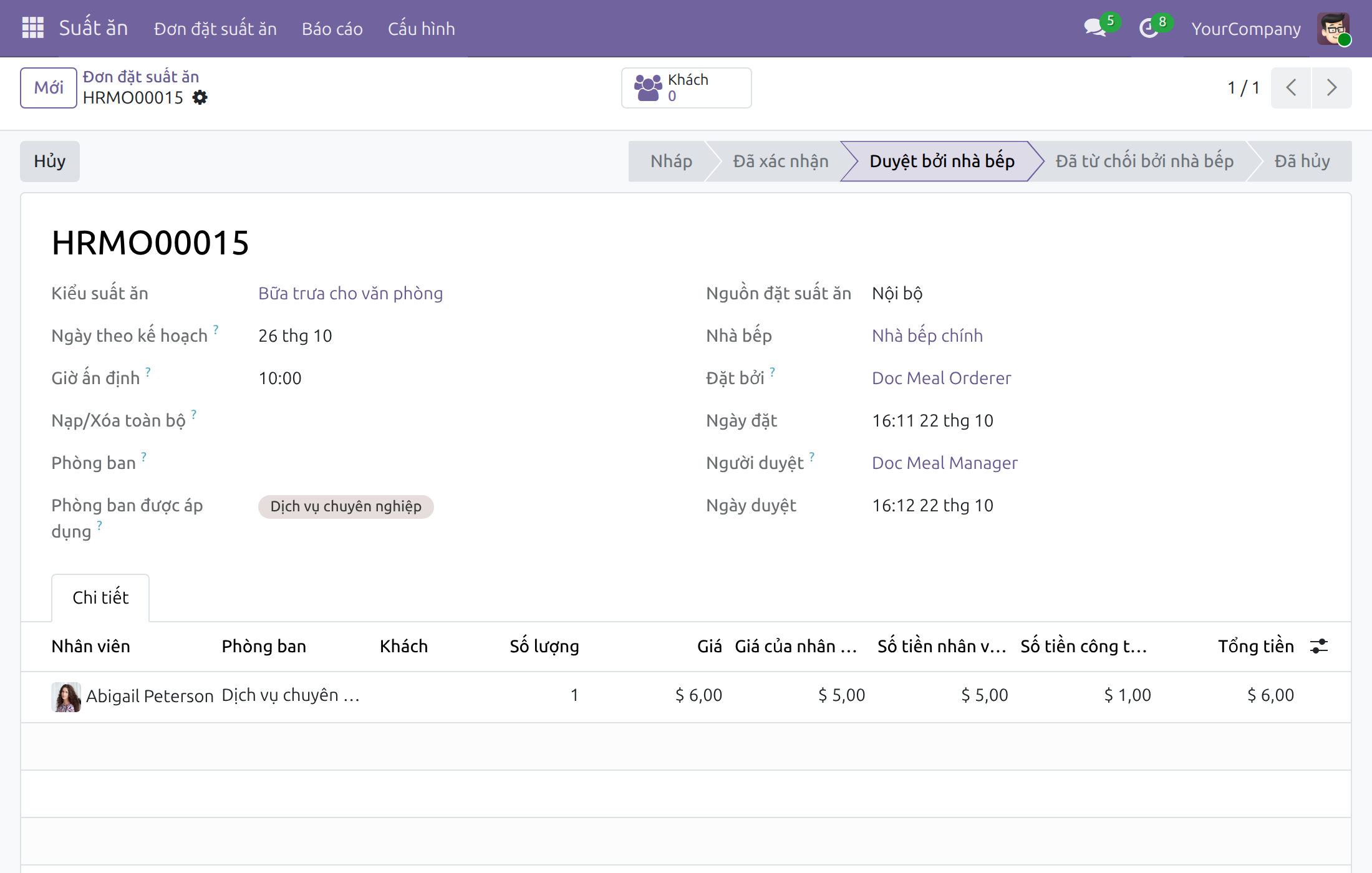Click the gear actions icon beside HRMO00015

pos(200,97)
